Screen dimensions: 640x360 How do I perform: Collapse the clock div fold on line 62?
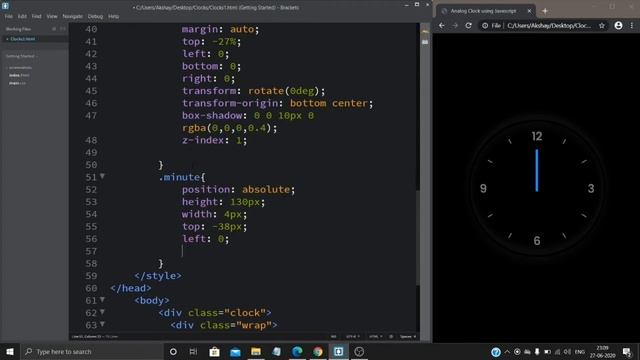click(102, 312)
